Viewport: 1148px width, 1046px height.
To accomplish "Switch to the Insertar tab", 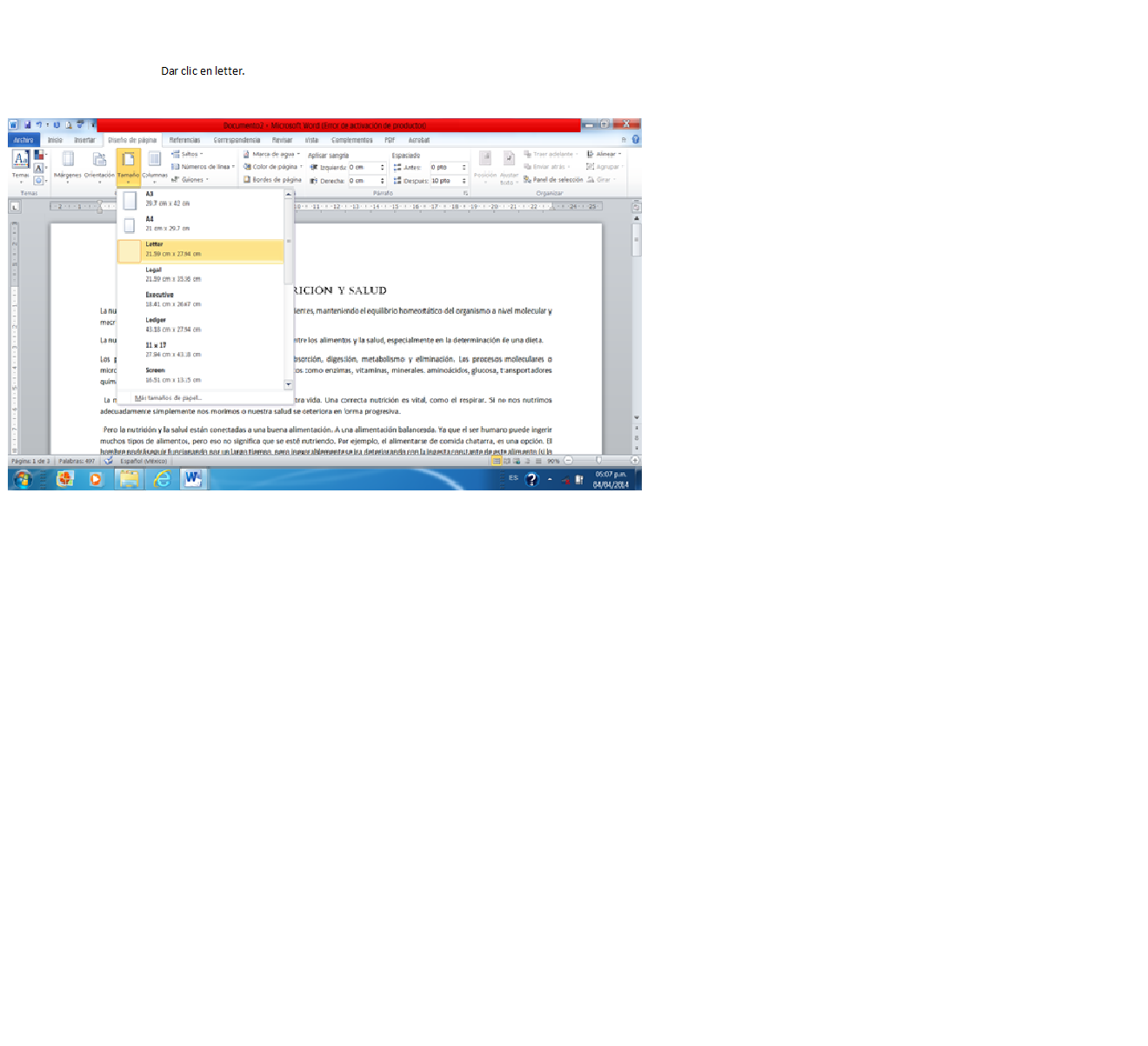I will click(x=84, y=140).
